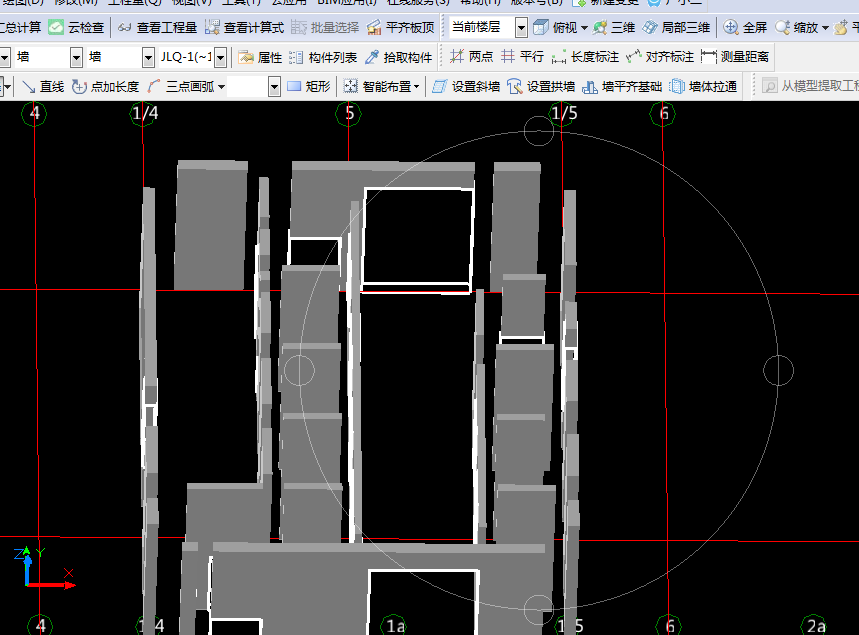Select the 拾取构件 pick component tool
The image size is (859, 635).
click(x=398, y=57)
